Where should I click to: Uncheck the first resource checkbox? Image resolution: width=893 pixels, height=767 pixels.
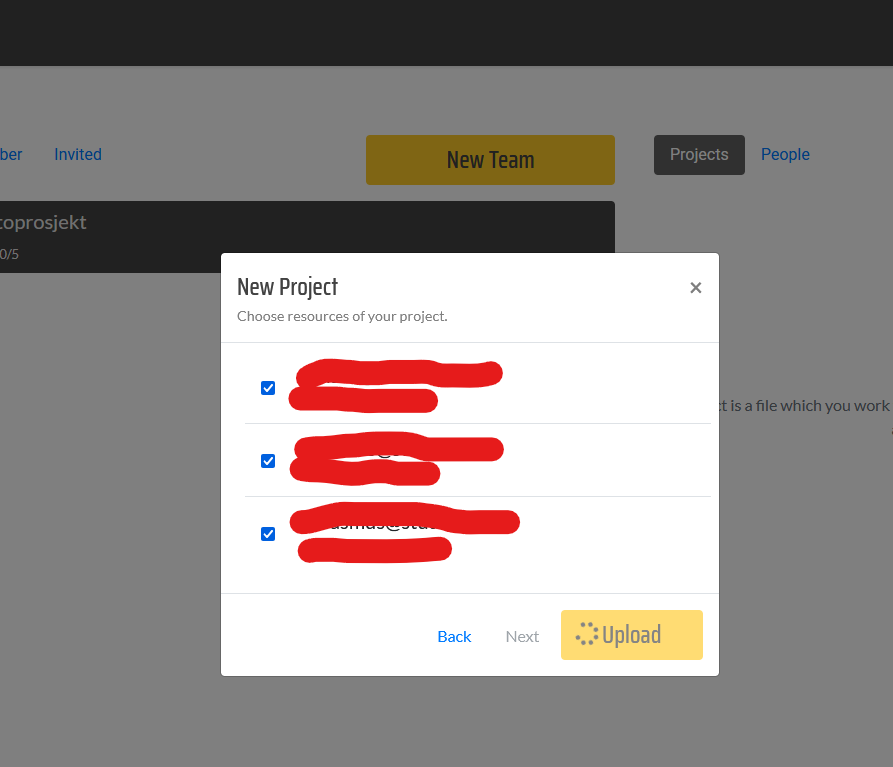(x=268, y=388)
